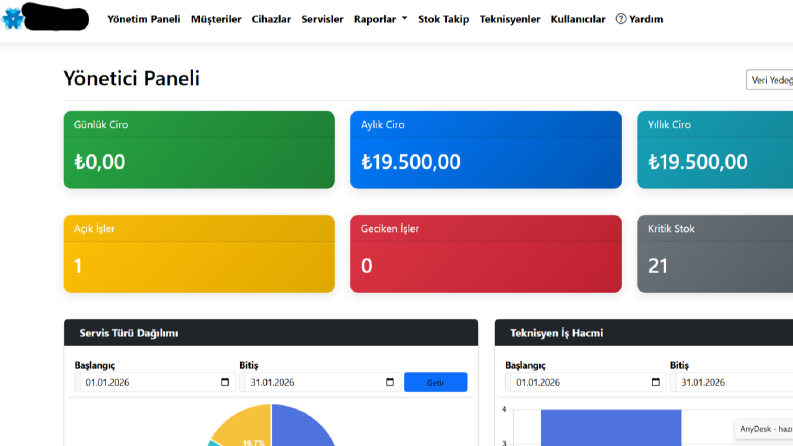The height and width of the screenshot is (446, 793).
Task: Click the Getir button
Action: point(435,382)
